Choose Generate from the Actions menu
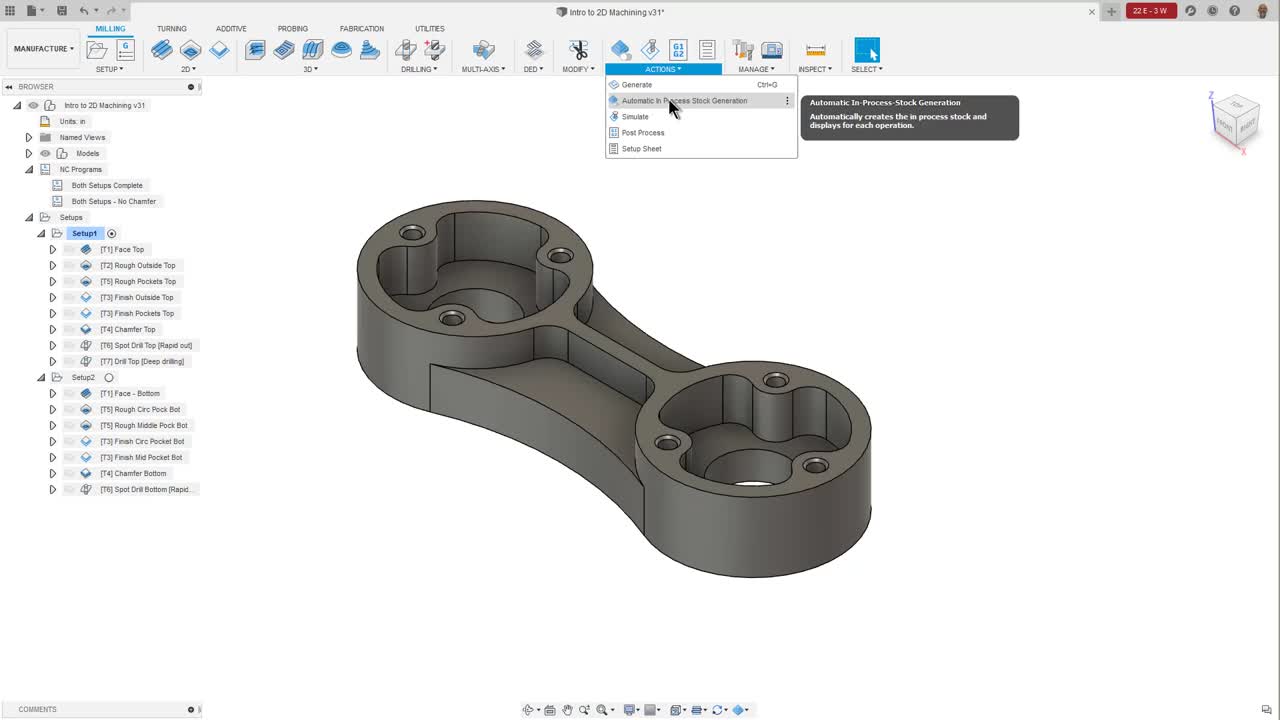Image resolution: width=1280 pixels, height=720 pixels. click(x=701, y=85)
